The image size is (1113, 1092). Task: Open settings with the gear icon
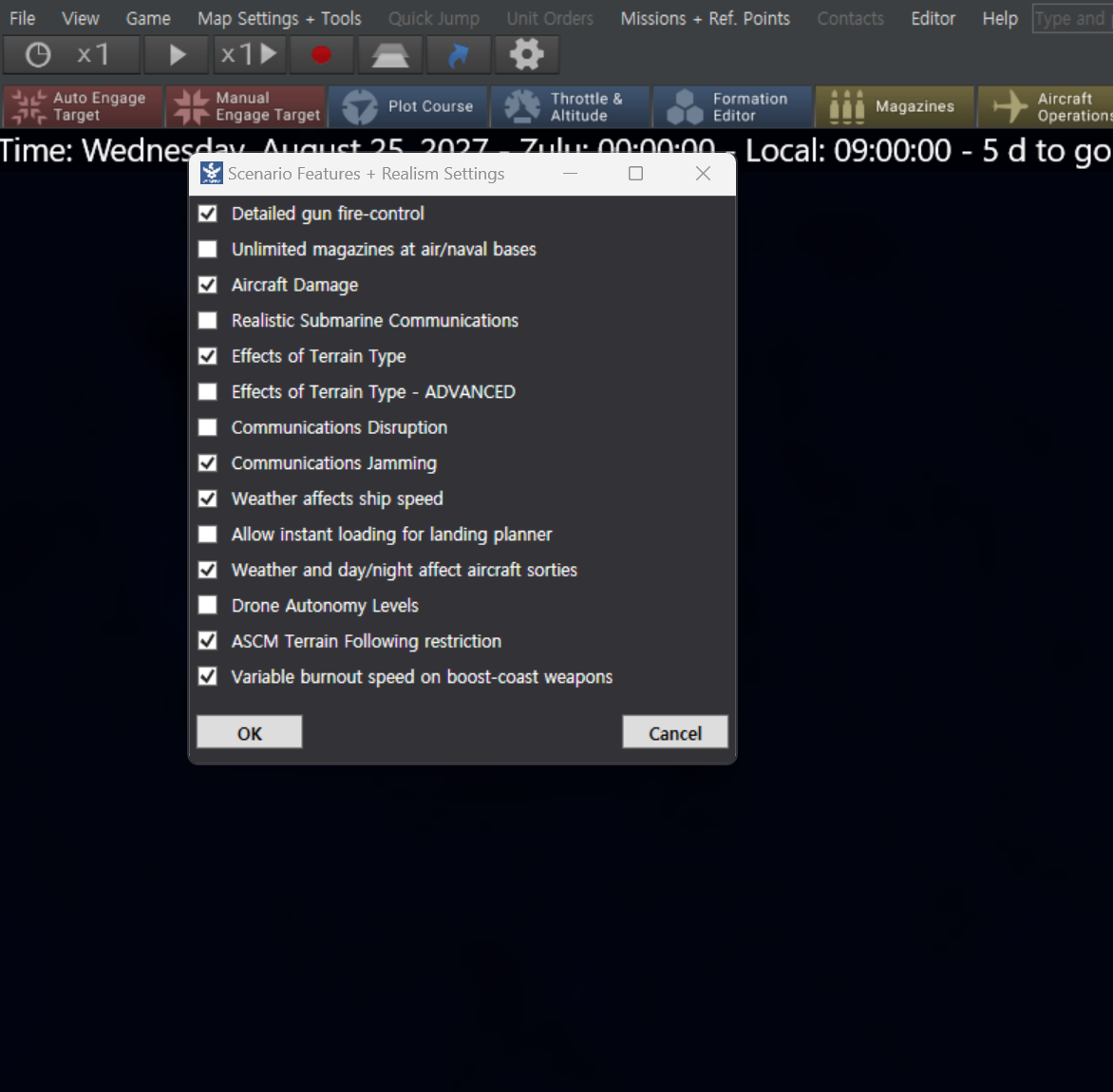527,55
